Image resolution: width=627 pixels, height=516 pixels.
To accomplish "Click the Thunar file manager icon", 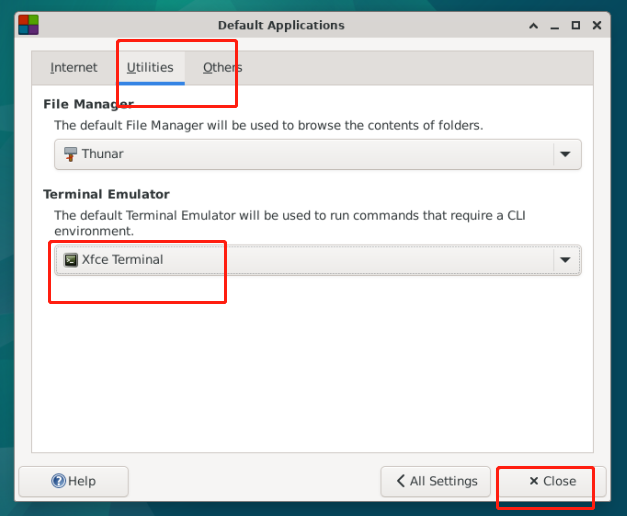I will (70, 155).
